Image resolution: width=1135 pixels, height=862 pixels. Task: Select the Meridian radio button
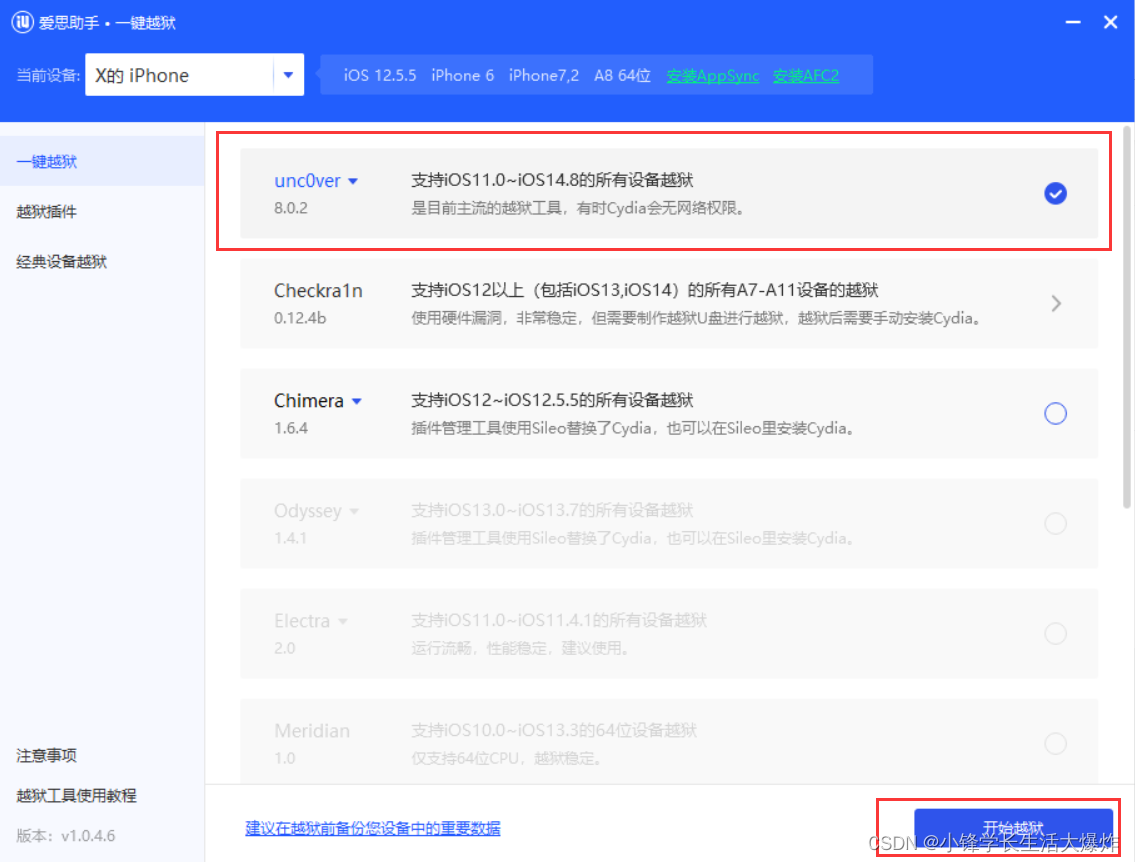[1055, 743]
